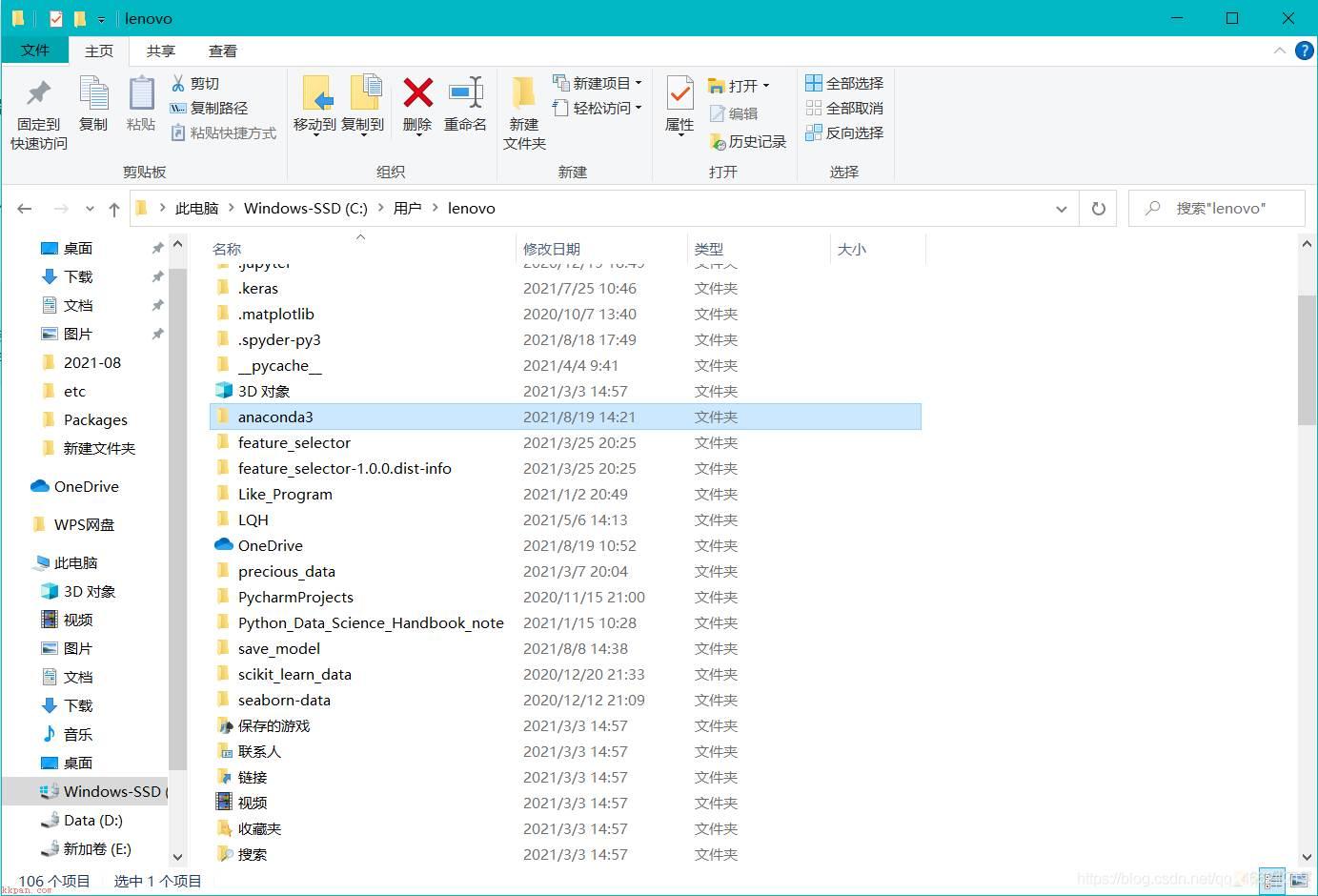This screenshot has height=896, width=1318.
Task: Click the Up one level arrow
Action: point(114,209)
